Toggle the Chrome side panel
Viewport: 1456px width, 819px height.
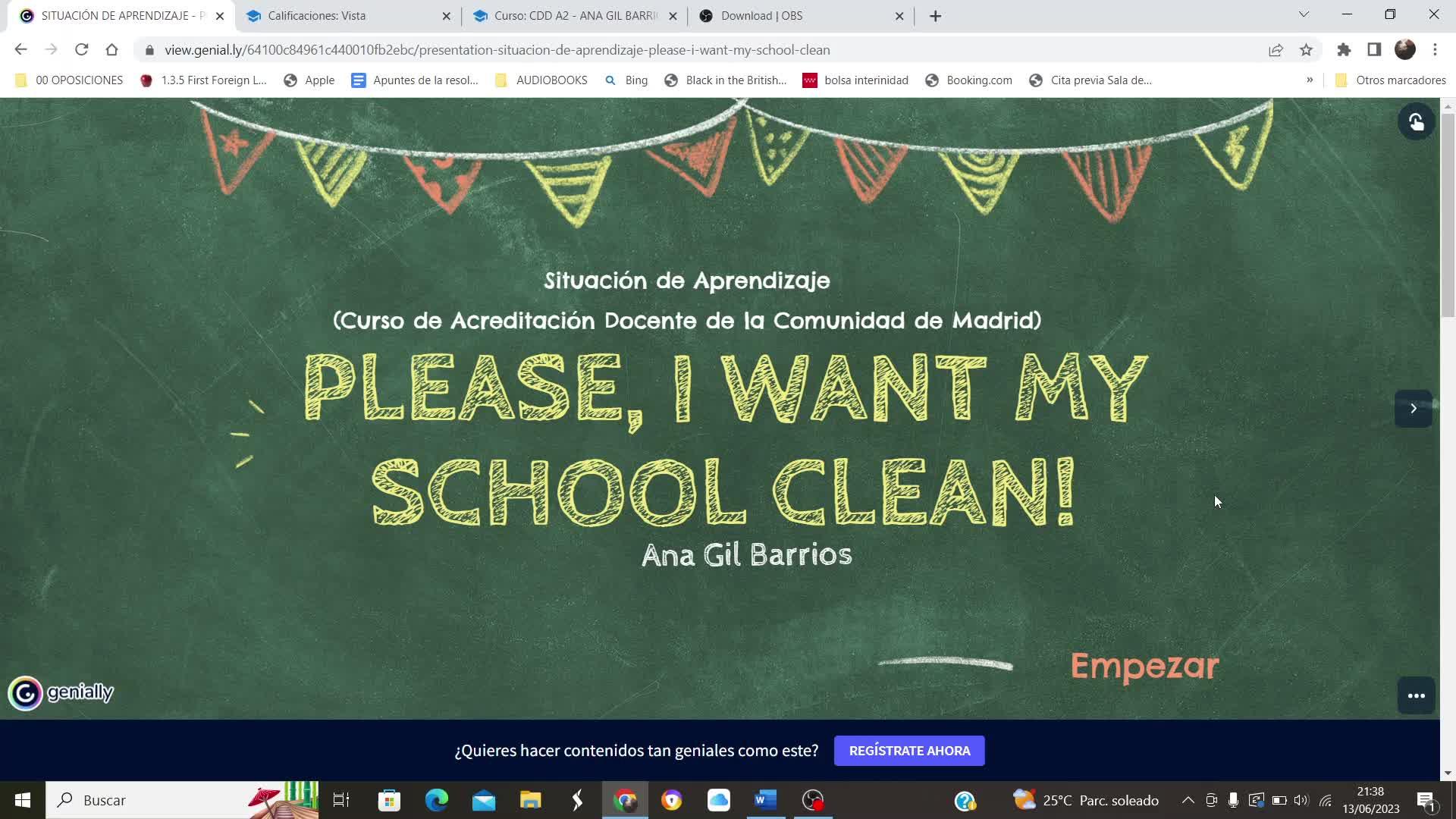point(1374,50)
